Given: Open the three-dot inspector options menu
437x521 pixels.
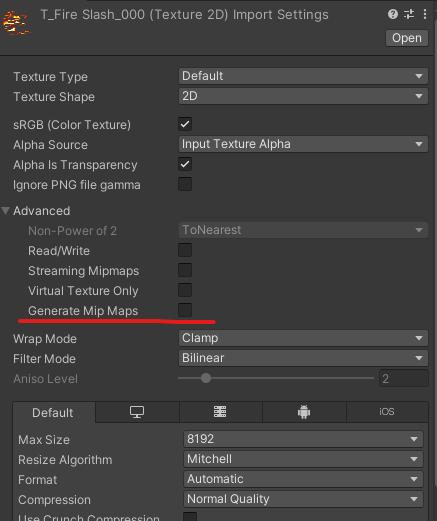Looking at the screenshot, I should click(425, 14).
